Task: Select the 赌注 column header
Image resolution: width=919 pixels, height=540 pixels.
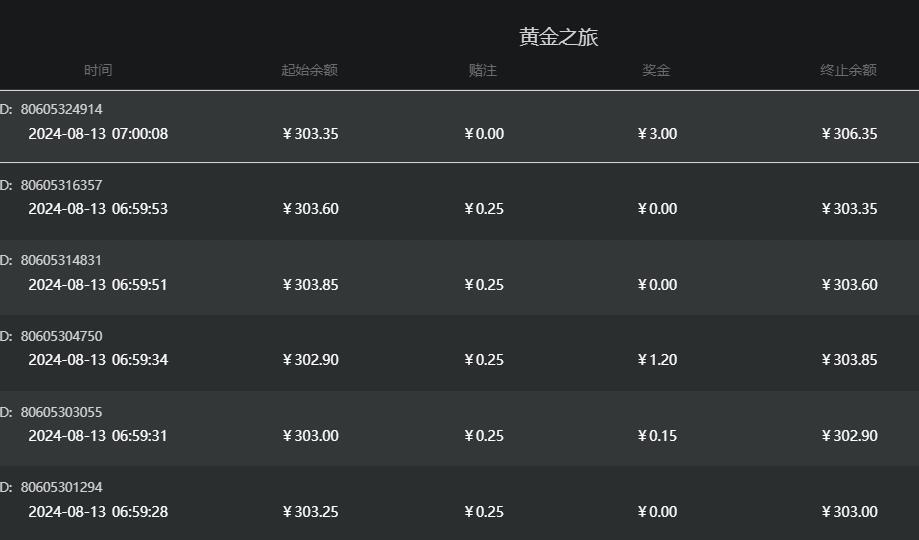Action: coord(482,71)
